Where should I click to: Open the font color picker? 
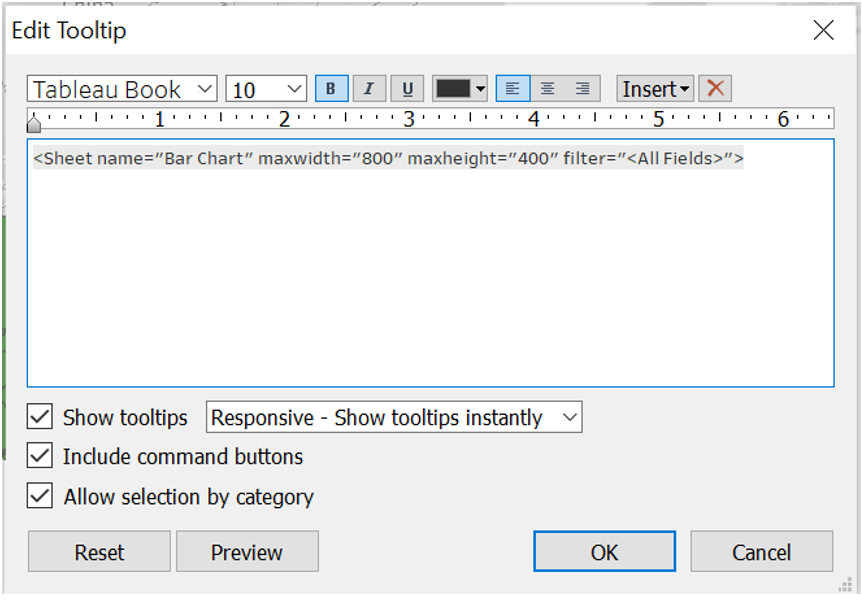[x=460, y=89]
